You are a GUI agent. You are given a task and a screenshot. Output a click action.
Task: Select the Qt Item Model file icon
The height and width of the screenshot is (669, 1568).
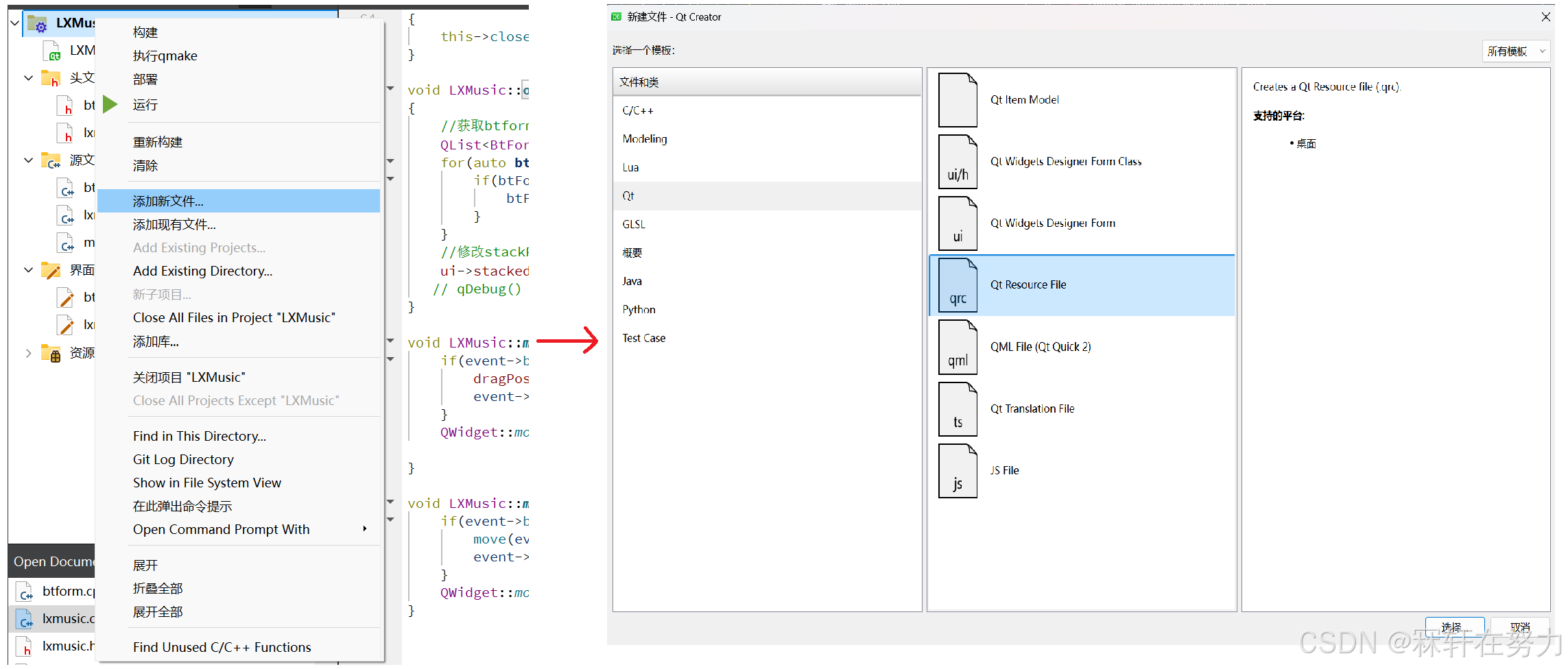tap(958, 100)
